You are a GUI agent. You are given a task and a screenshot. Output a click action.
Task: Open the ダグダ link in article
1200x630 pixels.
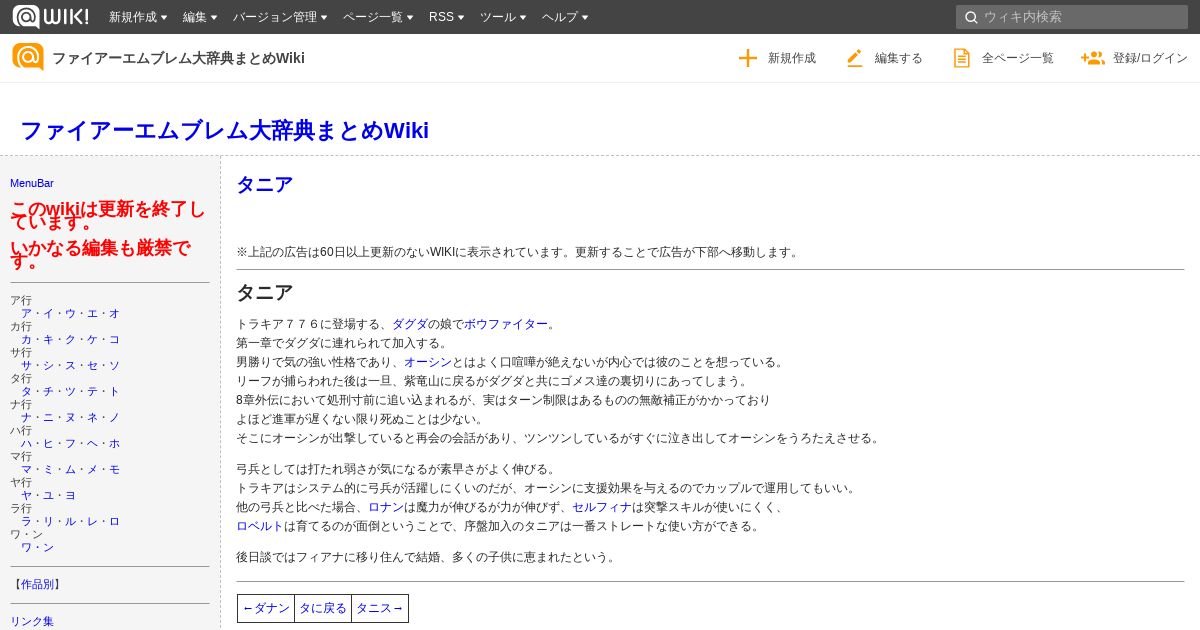tap(410, 324)
